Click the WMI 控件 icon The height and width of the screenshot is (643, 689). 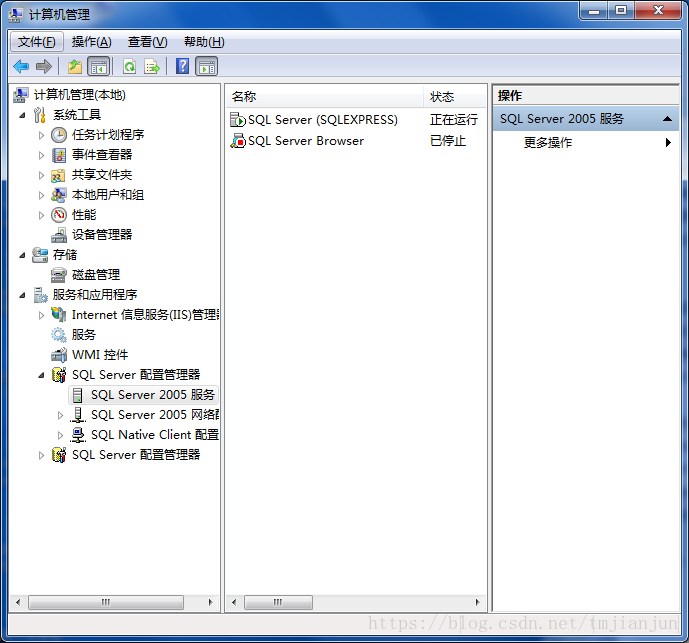click(x=59, y=355)
